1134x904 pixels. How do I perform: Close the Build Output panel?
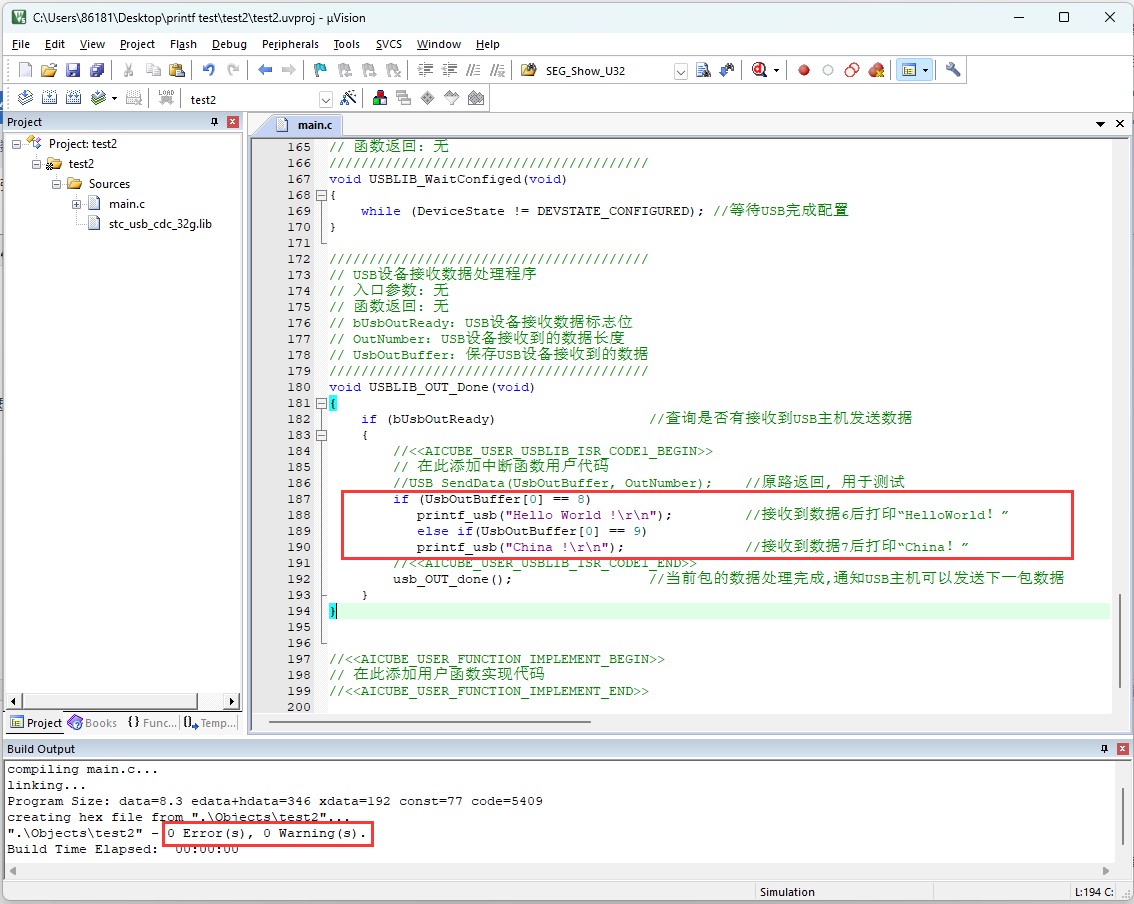[x=1122, y=749]
